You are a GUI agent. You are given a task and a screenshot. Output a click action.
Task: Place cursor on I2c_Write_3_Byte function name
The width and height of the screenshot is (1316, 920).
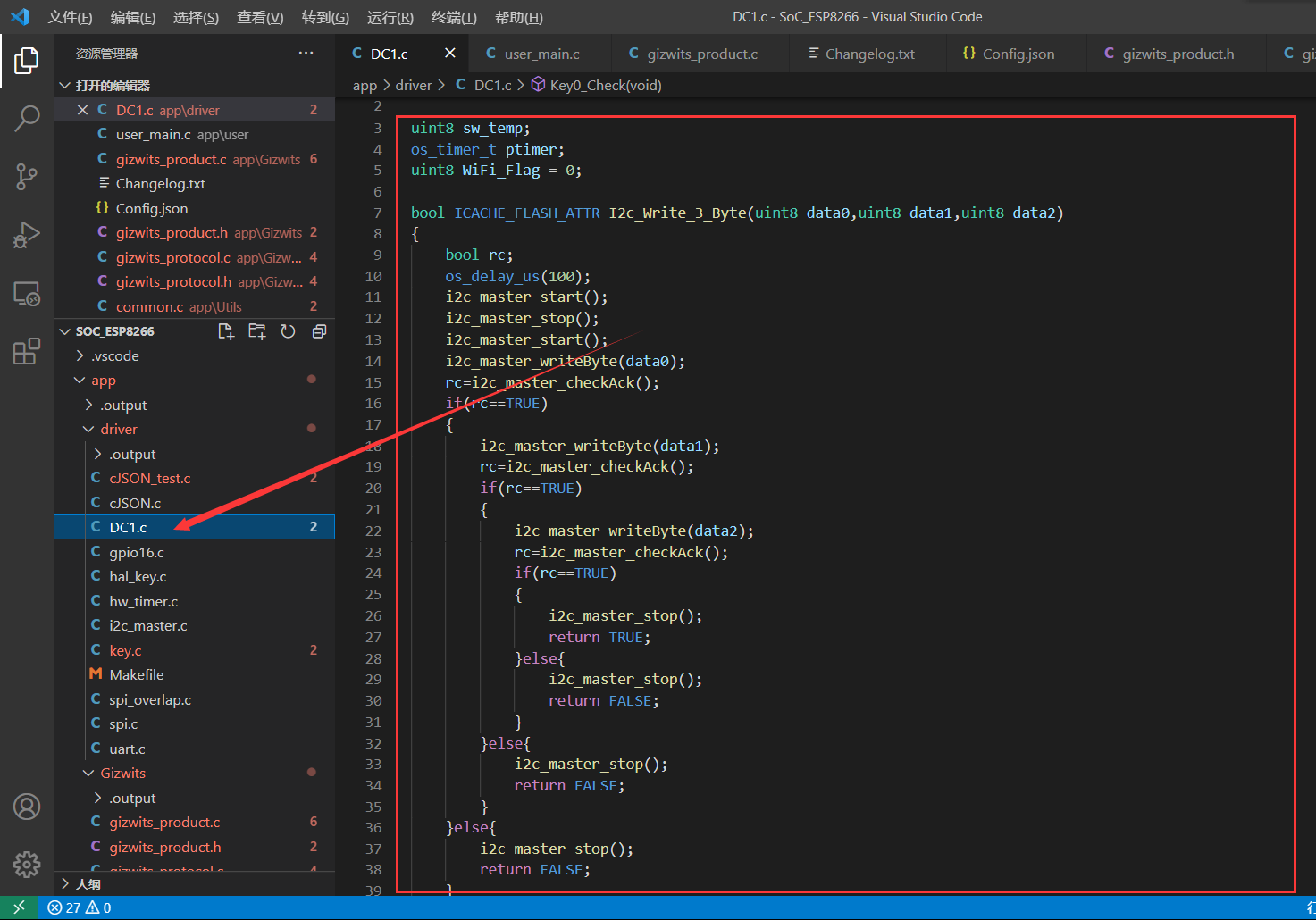678,213
